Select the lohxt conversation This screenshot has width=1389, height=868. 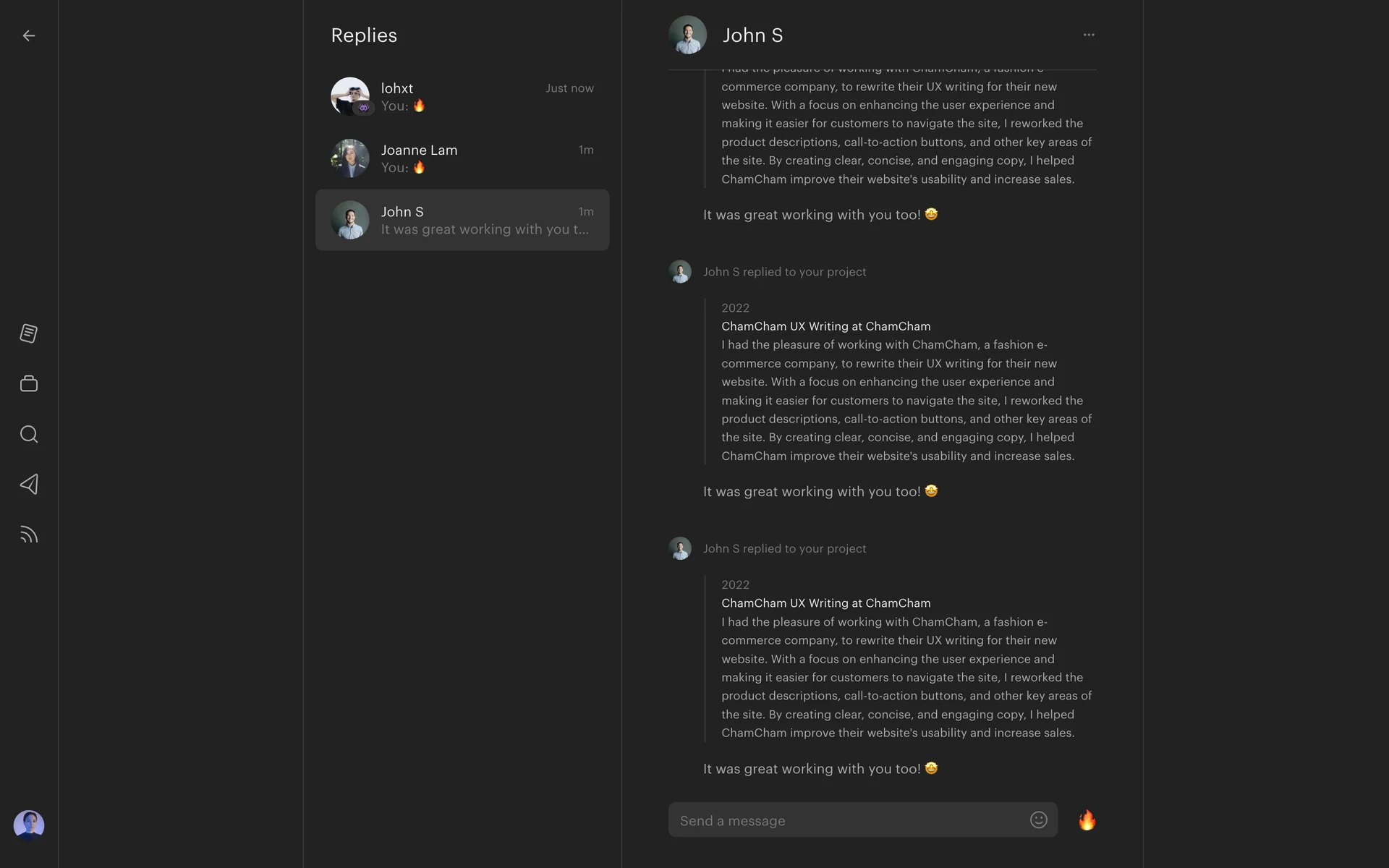tap(463, 97)
